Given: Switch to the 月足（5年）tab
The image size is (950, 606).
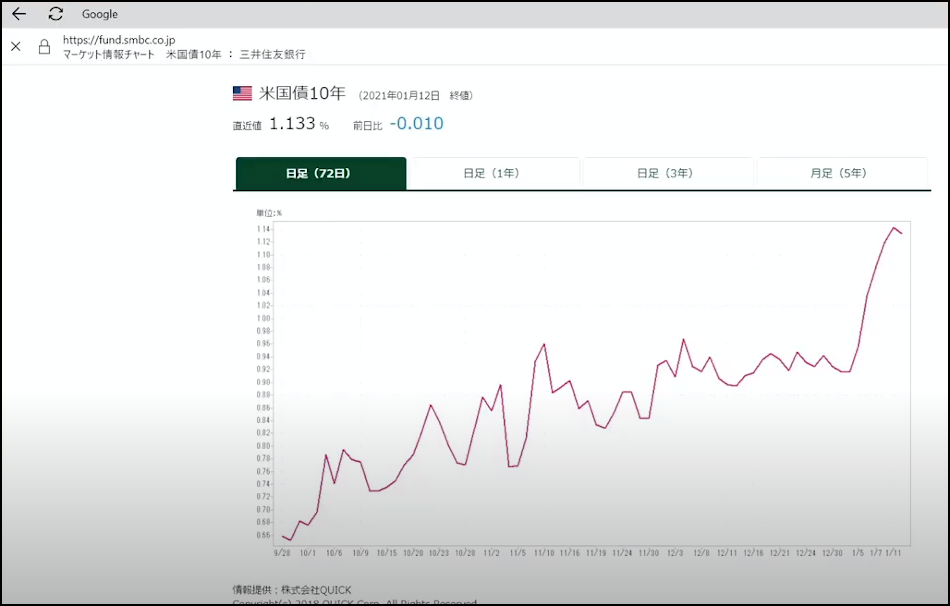Looking at the screenshot, I should click(x=840, y=173).
